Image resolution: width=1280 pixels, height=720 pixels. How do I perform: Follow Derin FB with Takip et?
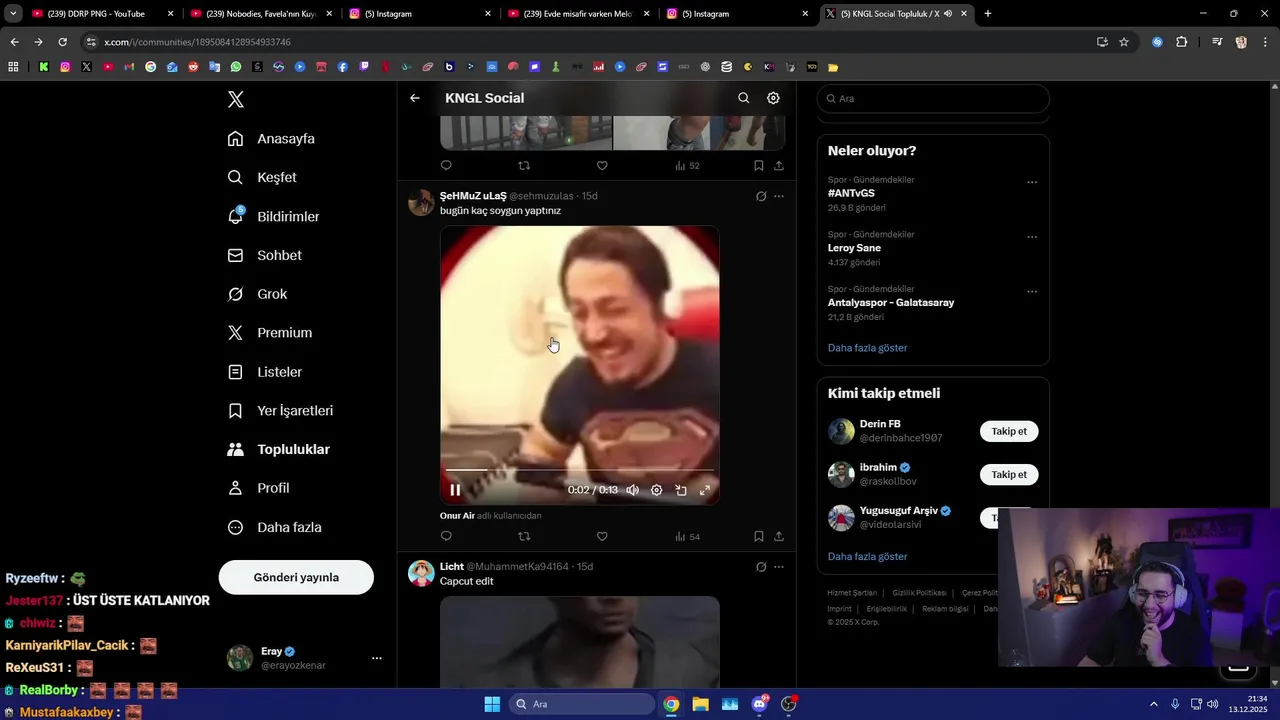click(1009, 431)
